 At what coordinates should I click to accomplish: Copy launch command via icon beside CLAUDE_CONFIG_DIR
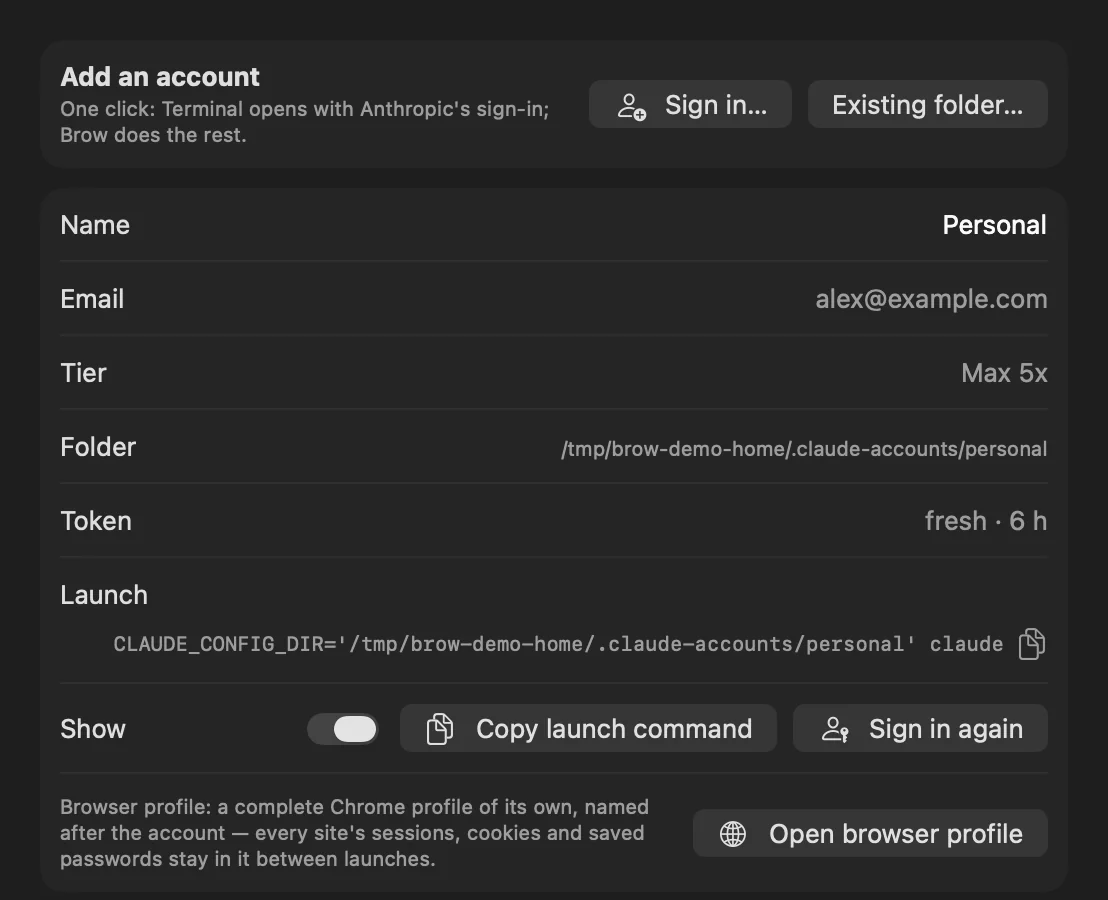click(1032, 644)
